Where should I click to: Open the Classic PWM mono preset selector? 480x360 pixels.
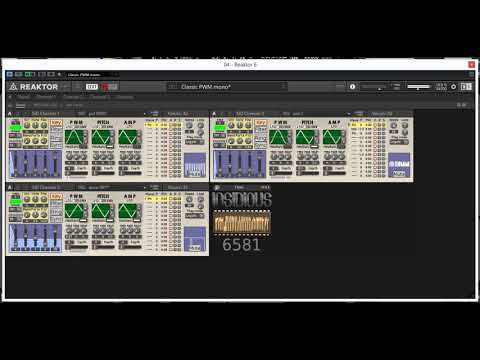[x=227, y=87]
